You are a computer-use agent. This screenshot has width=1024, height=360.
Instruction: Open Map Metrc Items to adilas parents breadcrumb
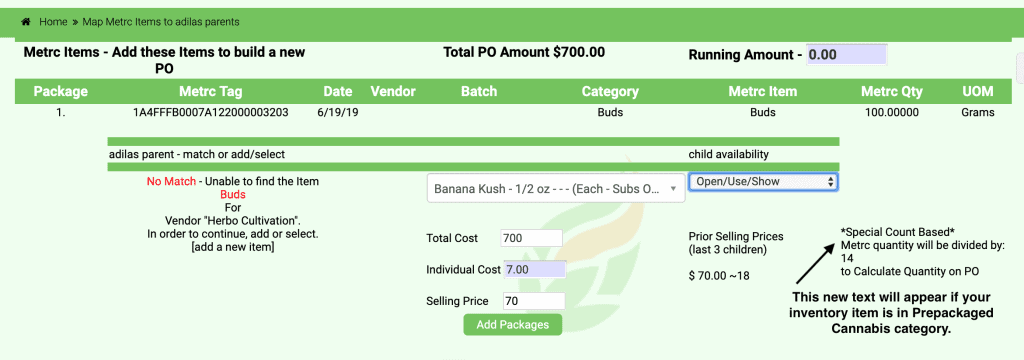(161, 22)
